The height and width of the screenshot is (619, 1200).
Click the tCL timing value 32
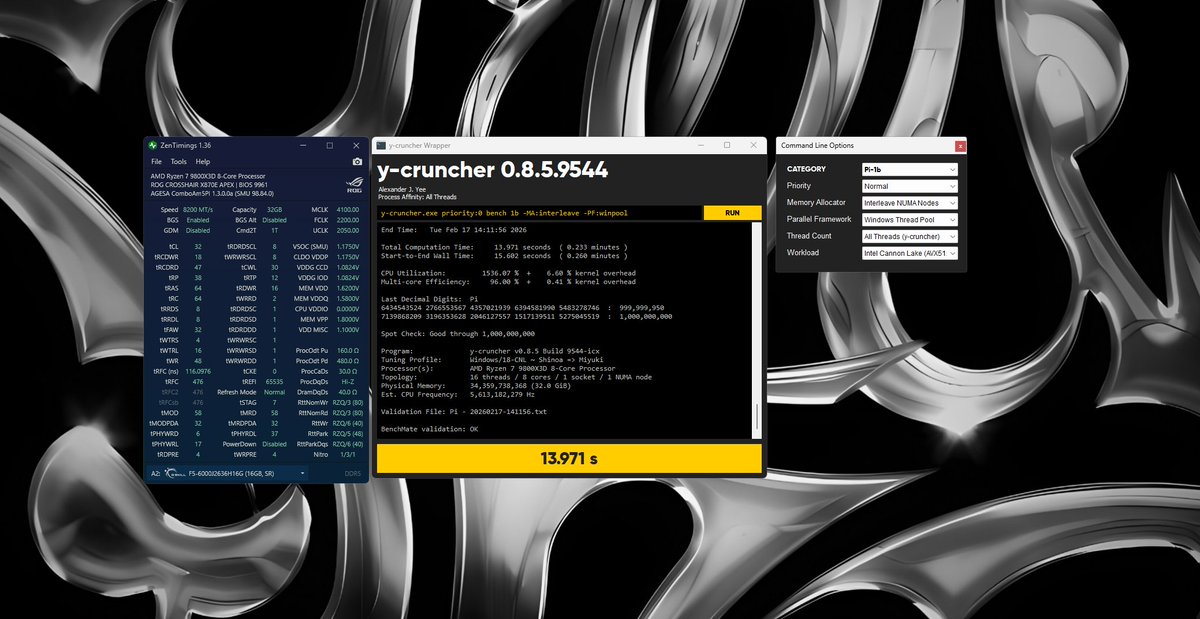point(198,245)
